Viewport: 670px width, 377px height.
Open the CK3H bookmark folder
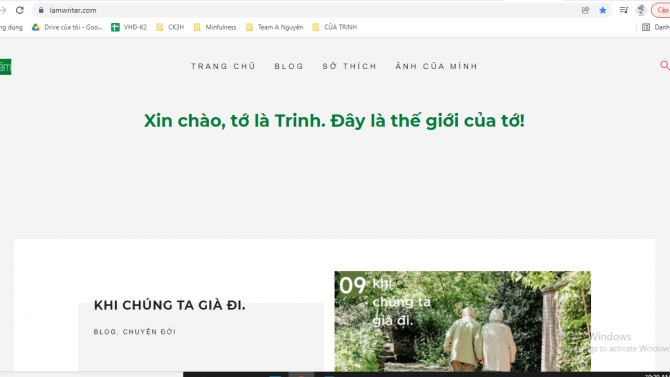click(x=170, y=27)
